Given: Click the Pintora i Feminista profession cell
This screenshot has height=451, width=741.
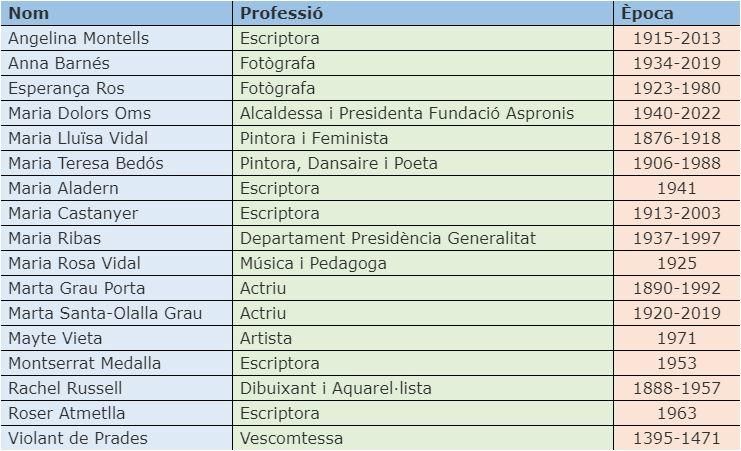Looking at the screenshot, I should 423,139.
